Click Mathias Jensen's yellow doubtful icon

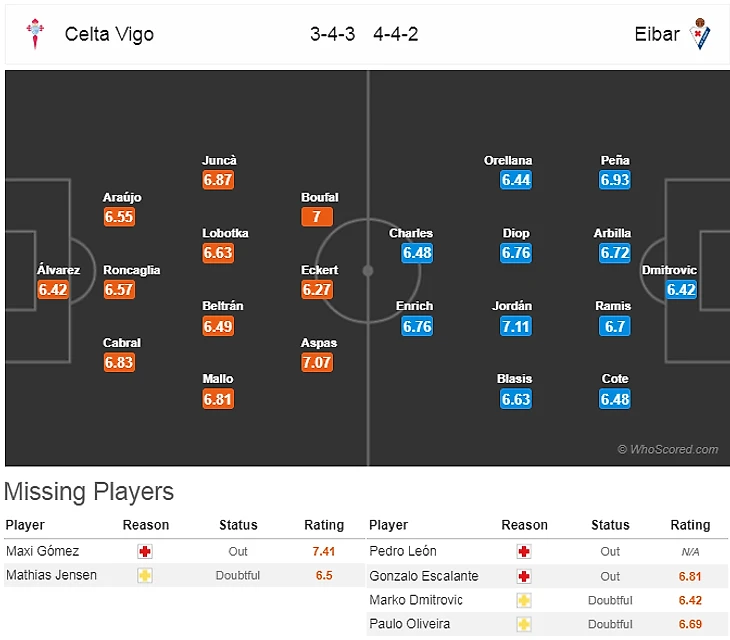click(x=145, y=575)
